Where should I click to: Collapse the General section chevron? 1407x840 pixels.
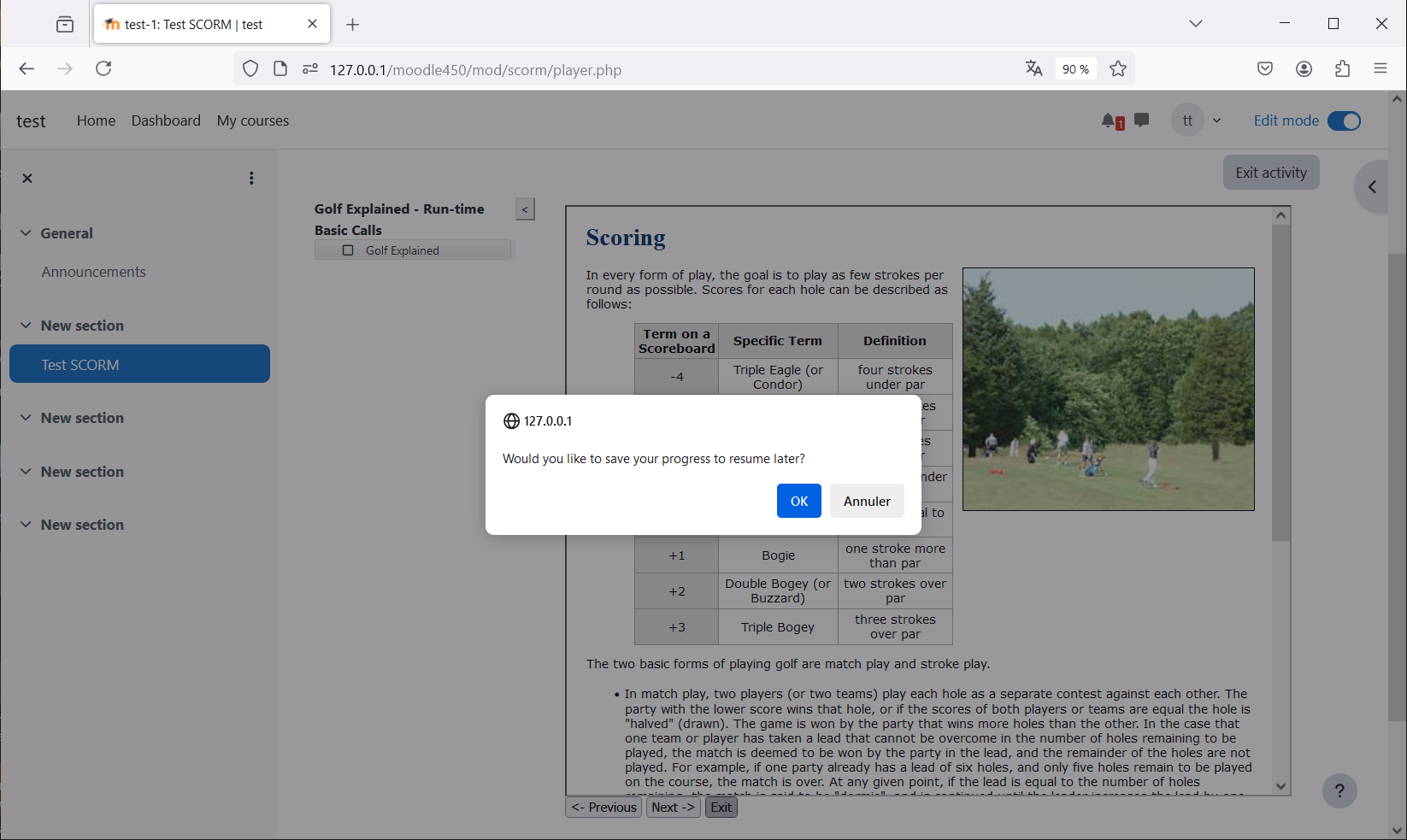pyautogui.click(x=26, y=232)
